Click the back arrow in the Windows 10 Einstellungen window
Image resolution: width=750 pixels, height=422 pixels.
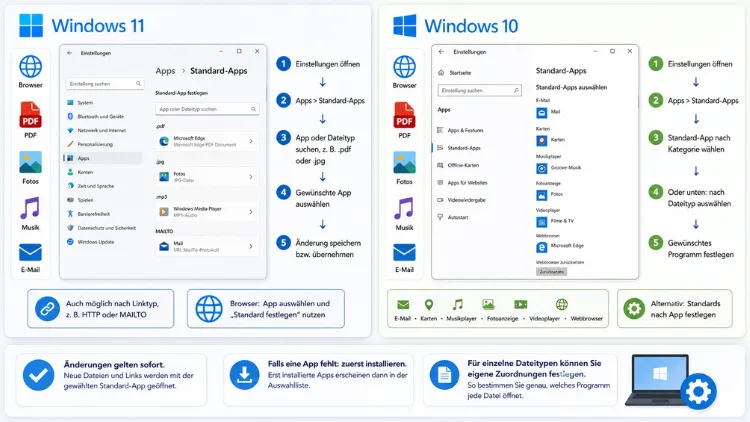pos(441,52)
